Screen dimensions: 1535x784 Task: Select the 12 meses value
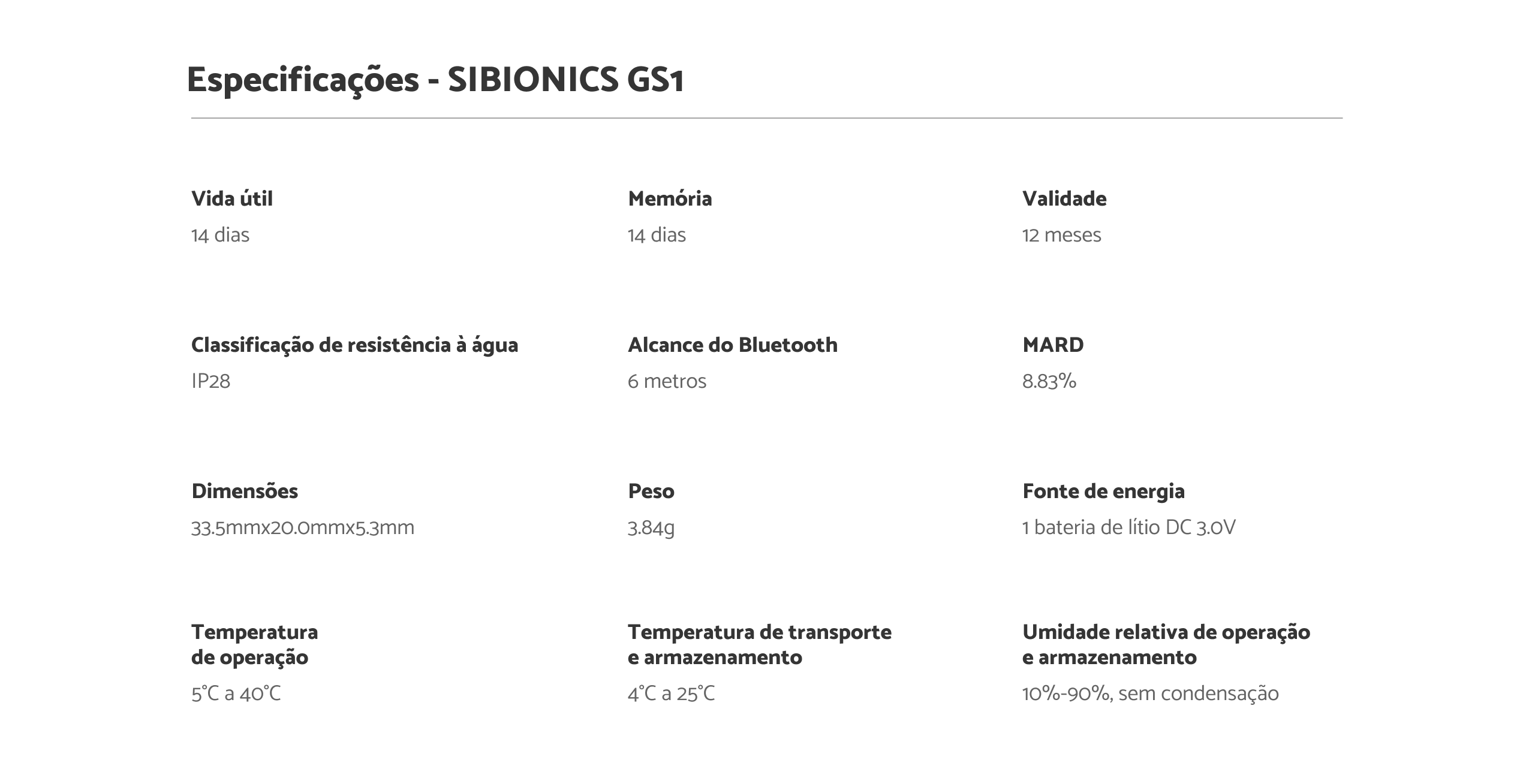point(1061,235)
